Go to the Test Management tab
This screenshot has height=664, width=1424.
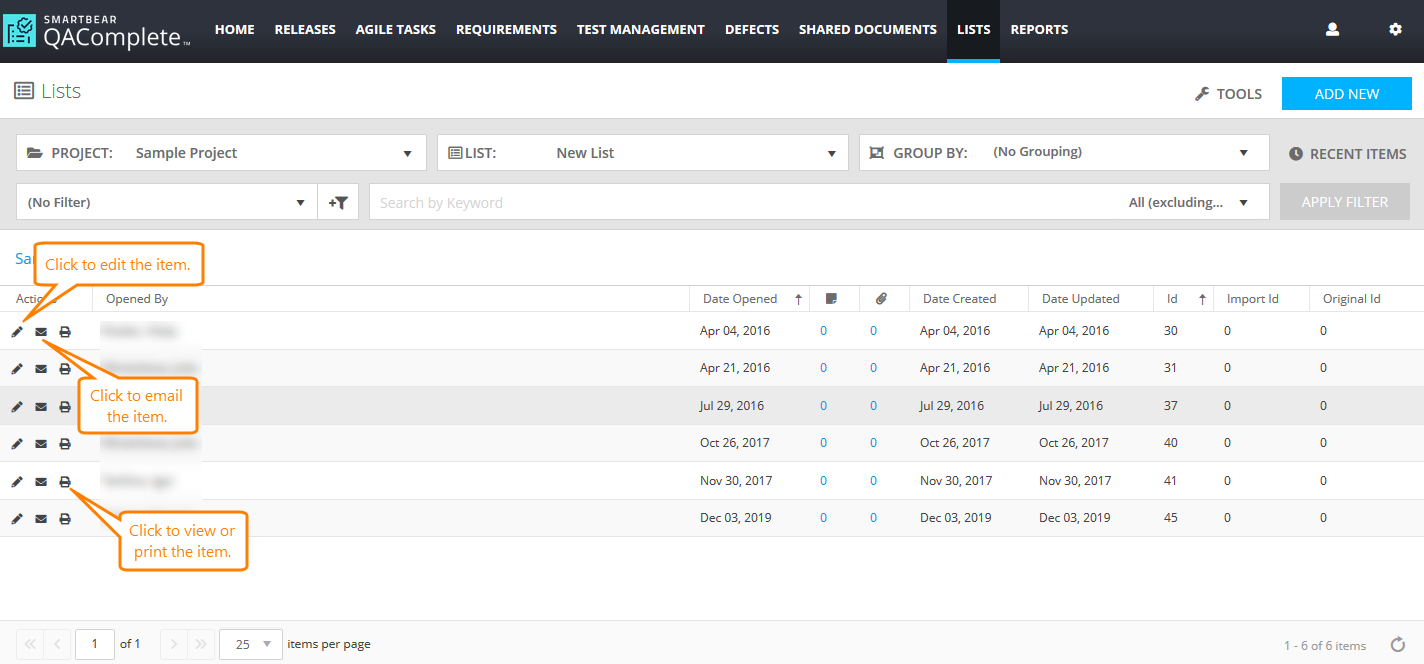click(x=640, y=30)
